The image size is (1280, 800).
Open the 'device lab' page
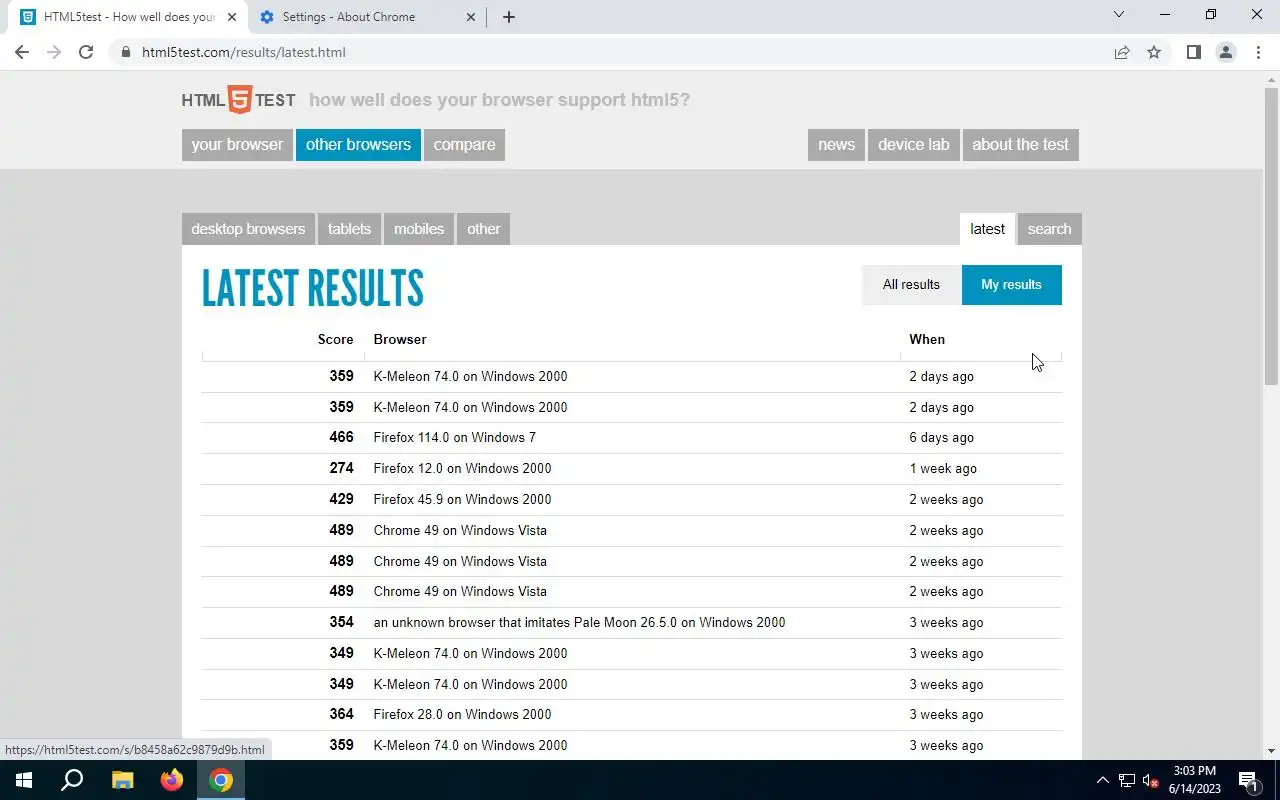point(914,144)
